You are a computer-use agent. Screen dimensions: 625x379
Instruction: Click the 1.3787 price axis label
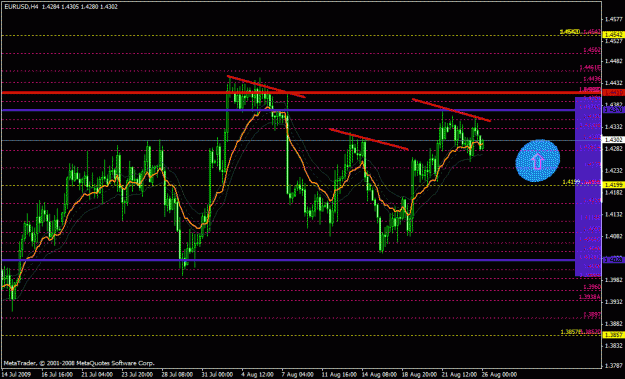(x=613, y=365)
